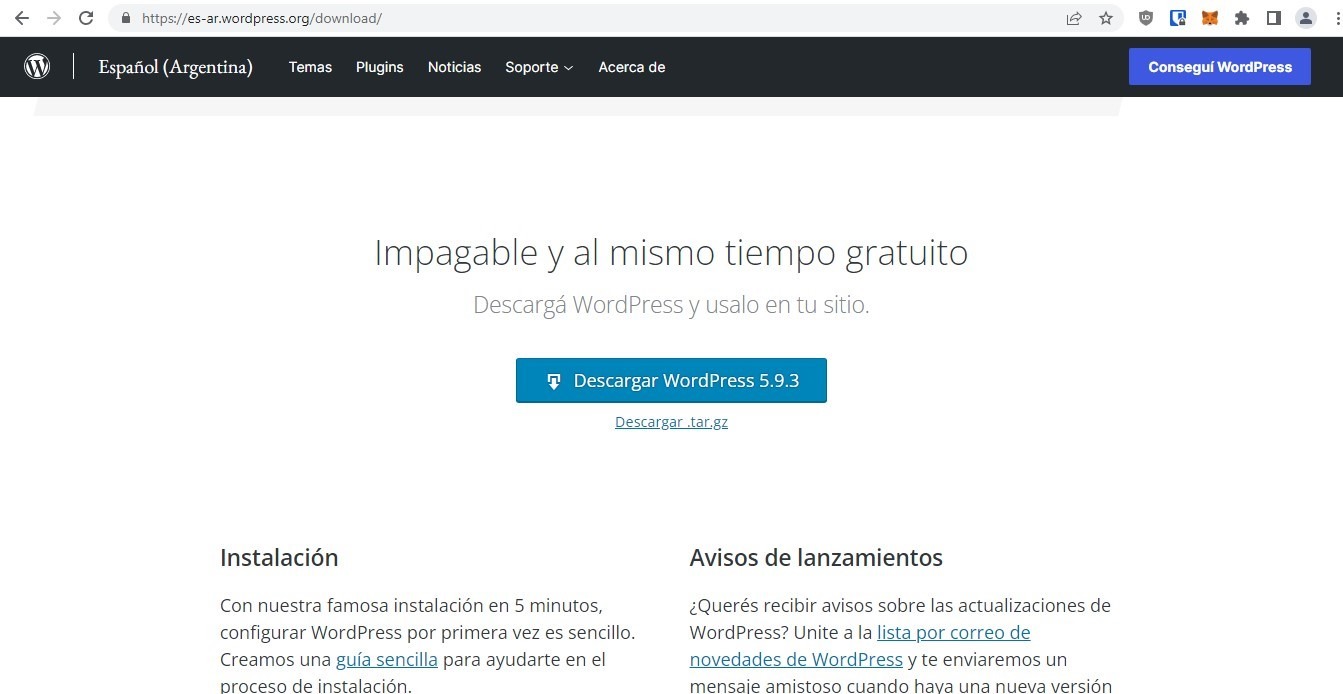Image resolution: width=1343 pixels, height=694 pixels.
Task: Open the Temas menu item
Action: pyautogui.click(x=310, y=67)
